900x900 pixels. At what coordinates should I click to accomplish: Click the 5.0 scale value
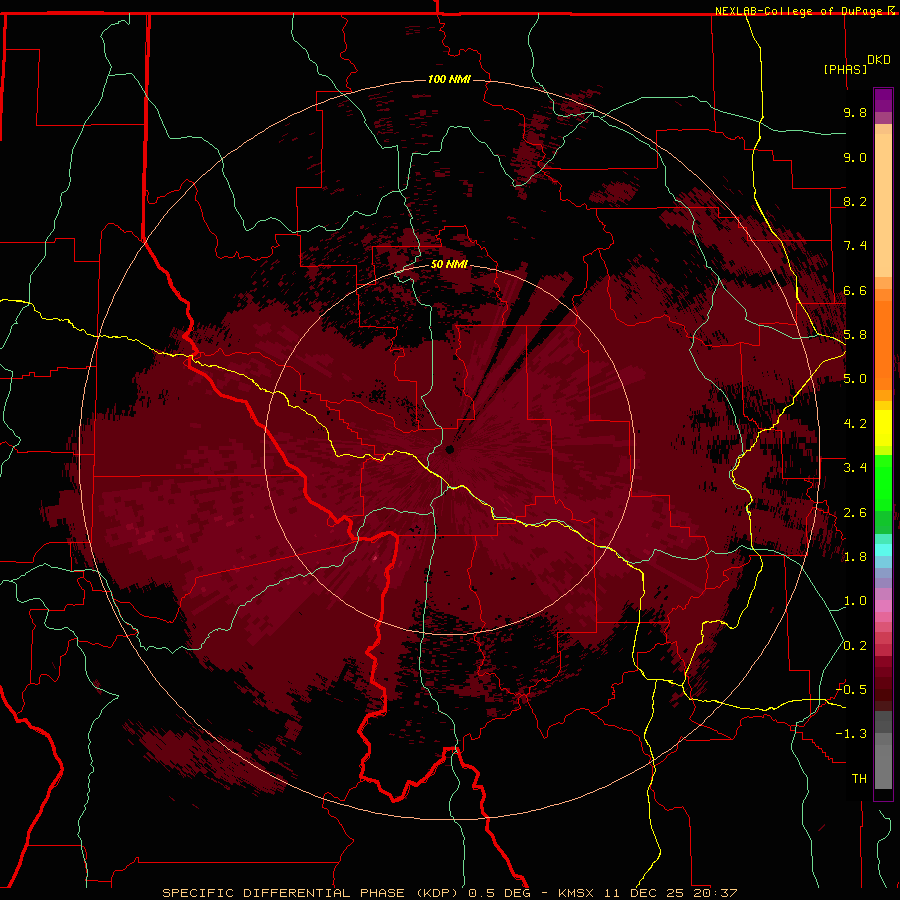pyautogui.click(x=855, y=379)
